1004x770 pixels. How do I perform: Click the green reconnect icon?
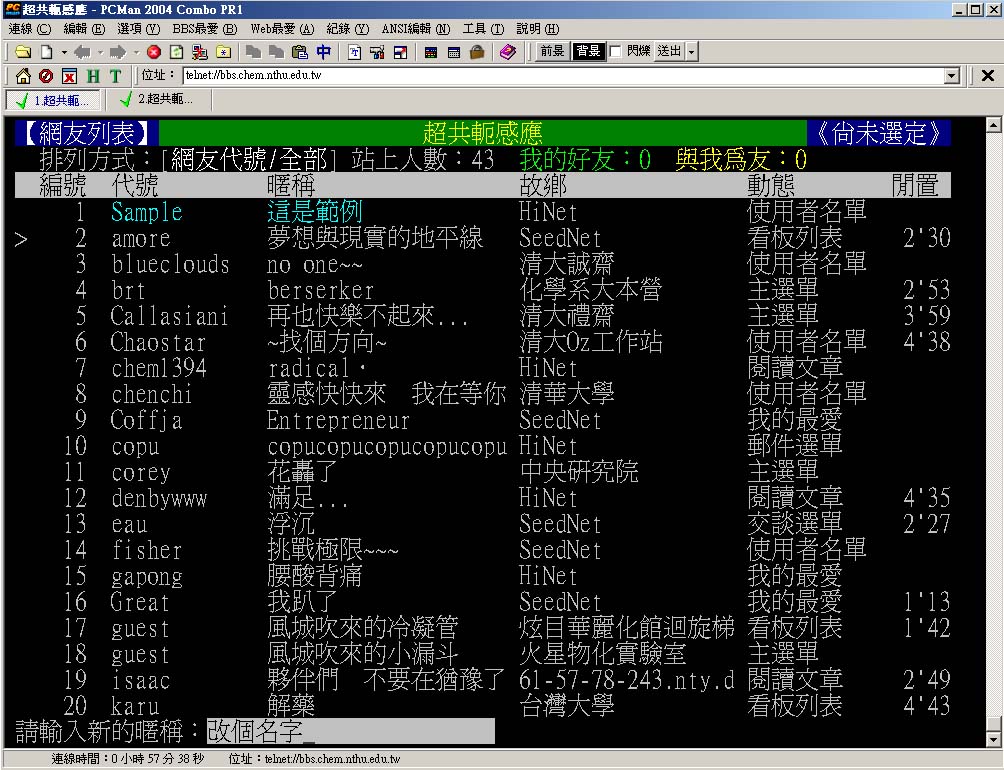[176, 52]
